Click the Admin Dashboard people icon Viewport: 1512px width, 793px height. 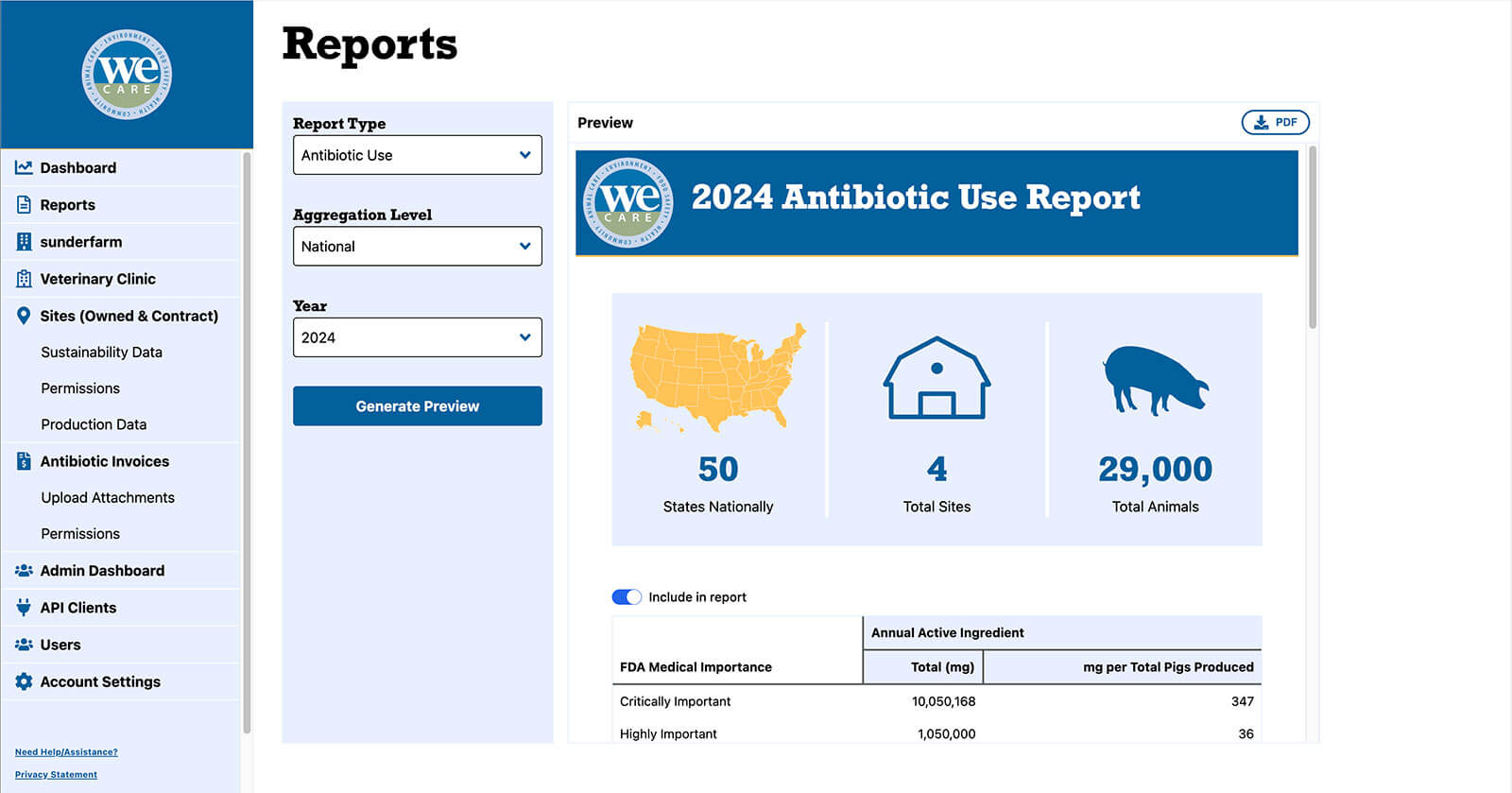(x=24, y=571)
